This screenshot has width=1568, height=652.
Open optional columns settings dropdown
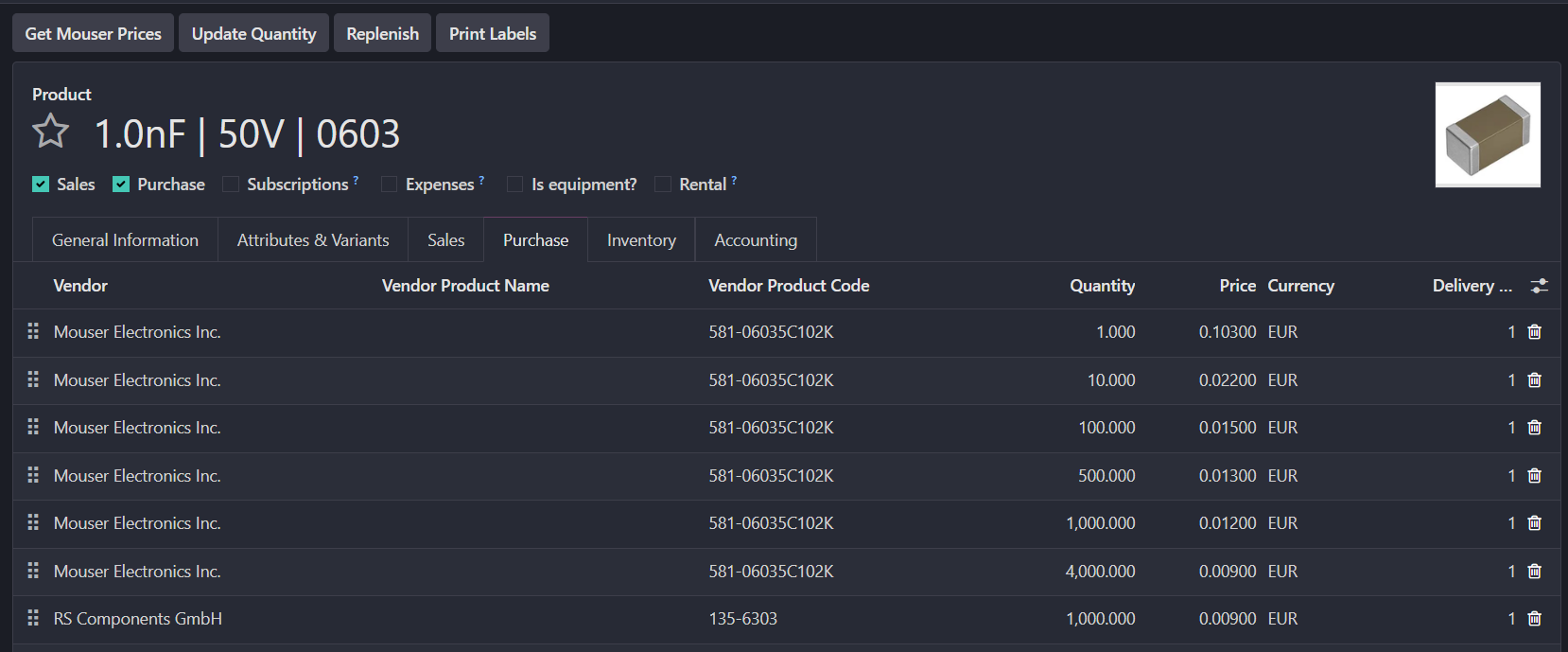click(1540, 286)
